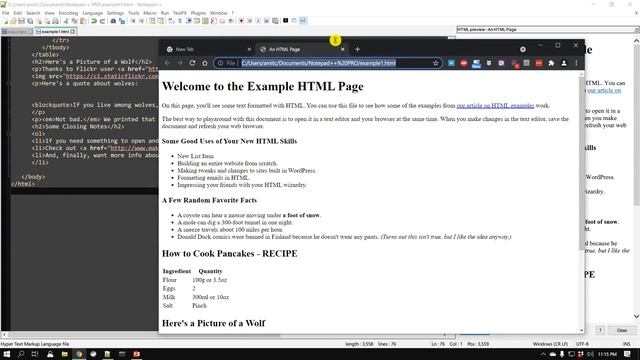Click the highlighted HTML preview toolbar icon
Viewport: 640px width, 360px height.
[x=303, y=20]
